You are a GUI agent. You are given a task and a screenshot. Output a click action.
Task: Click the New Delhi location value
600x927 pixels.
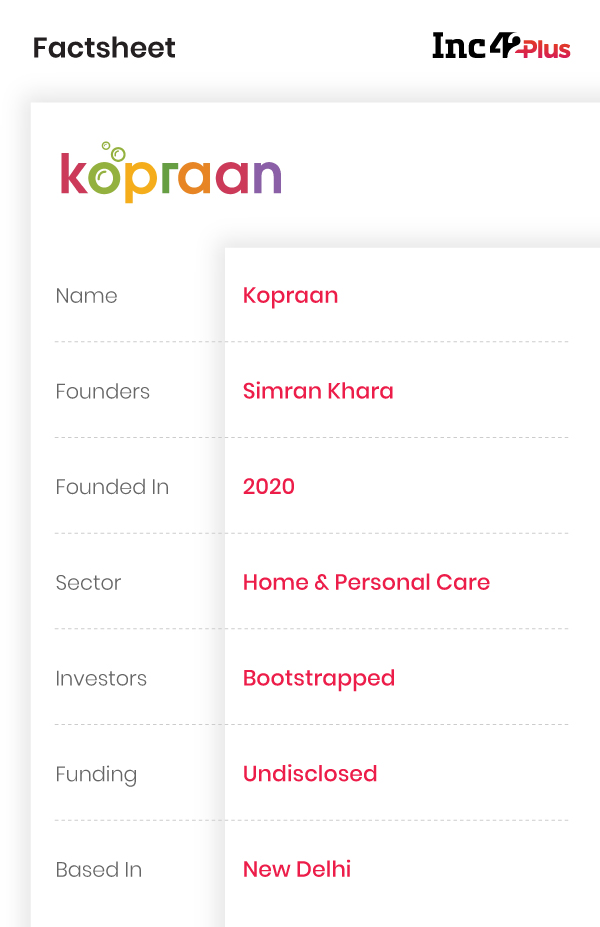point(296,870)
